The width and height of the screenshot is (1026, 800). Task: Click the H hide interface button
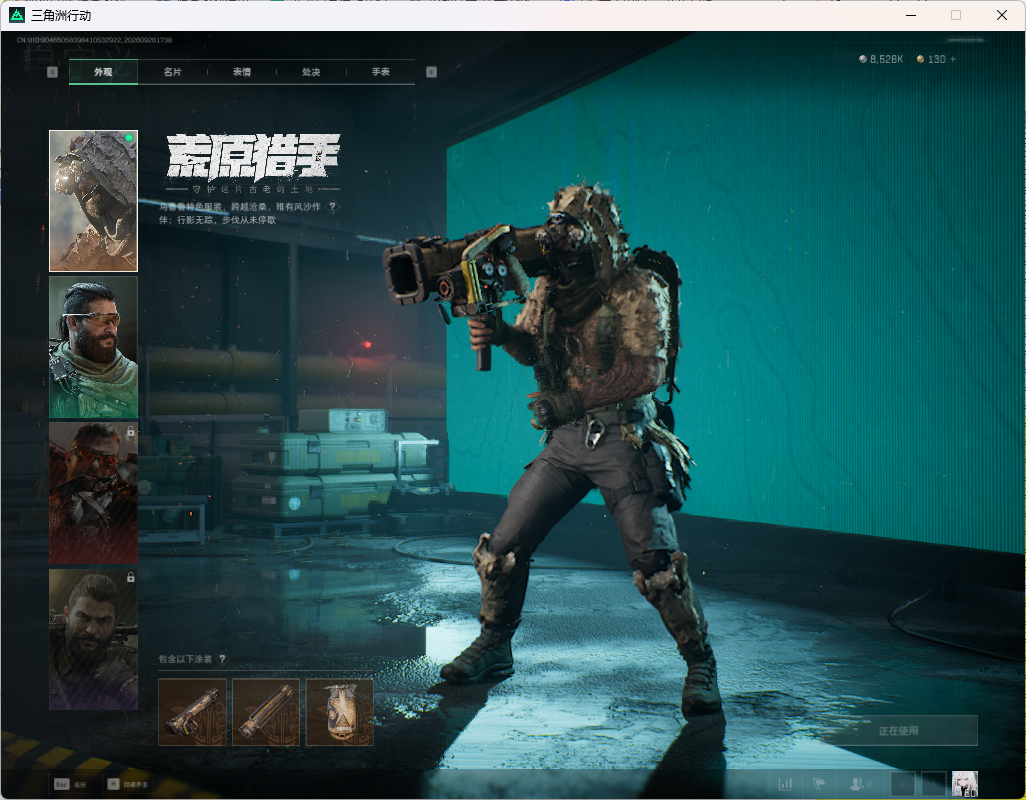click(x=128, y=784)
